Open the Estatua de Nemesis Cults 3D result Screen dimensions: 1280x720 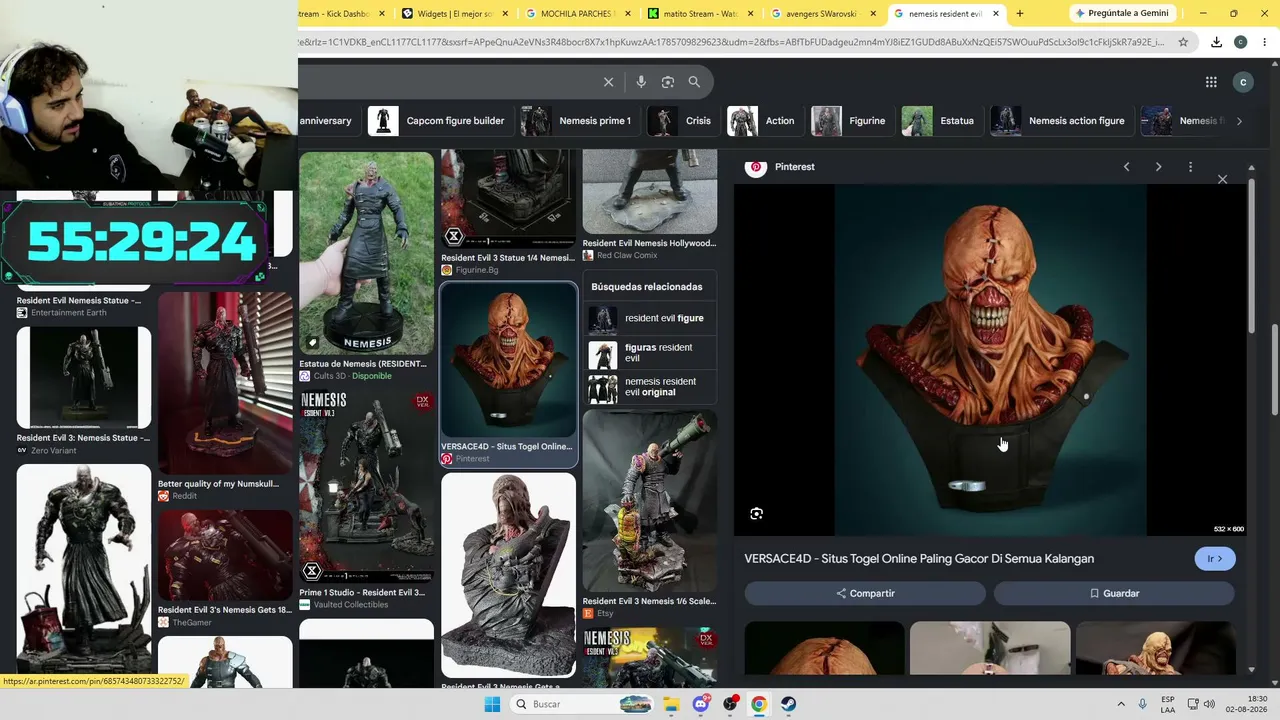point(366,267)
